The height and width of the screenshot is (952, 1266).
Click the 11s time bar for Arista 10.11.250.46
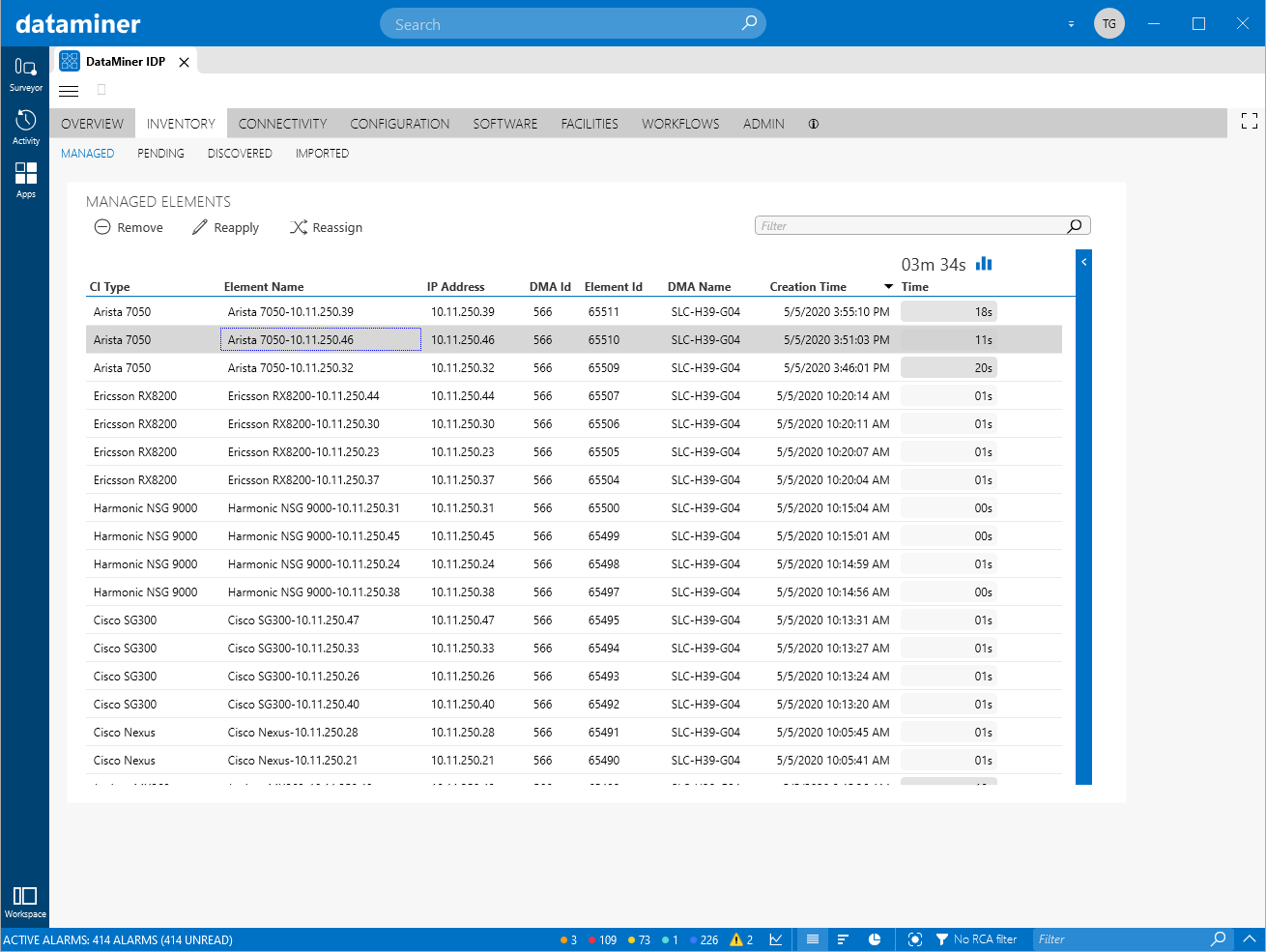(x=949, y=340)
